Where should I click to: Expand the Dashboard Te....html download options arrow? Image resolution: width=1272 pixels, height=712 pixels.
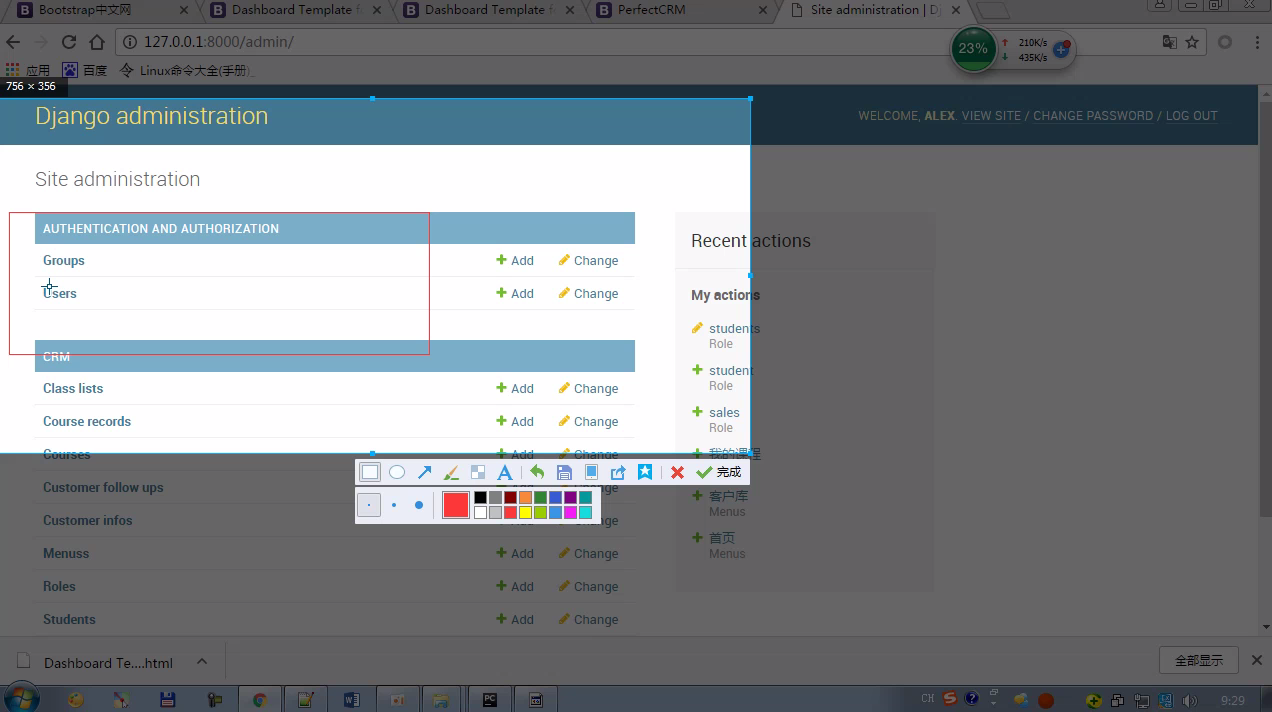click(202, 662)
